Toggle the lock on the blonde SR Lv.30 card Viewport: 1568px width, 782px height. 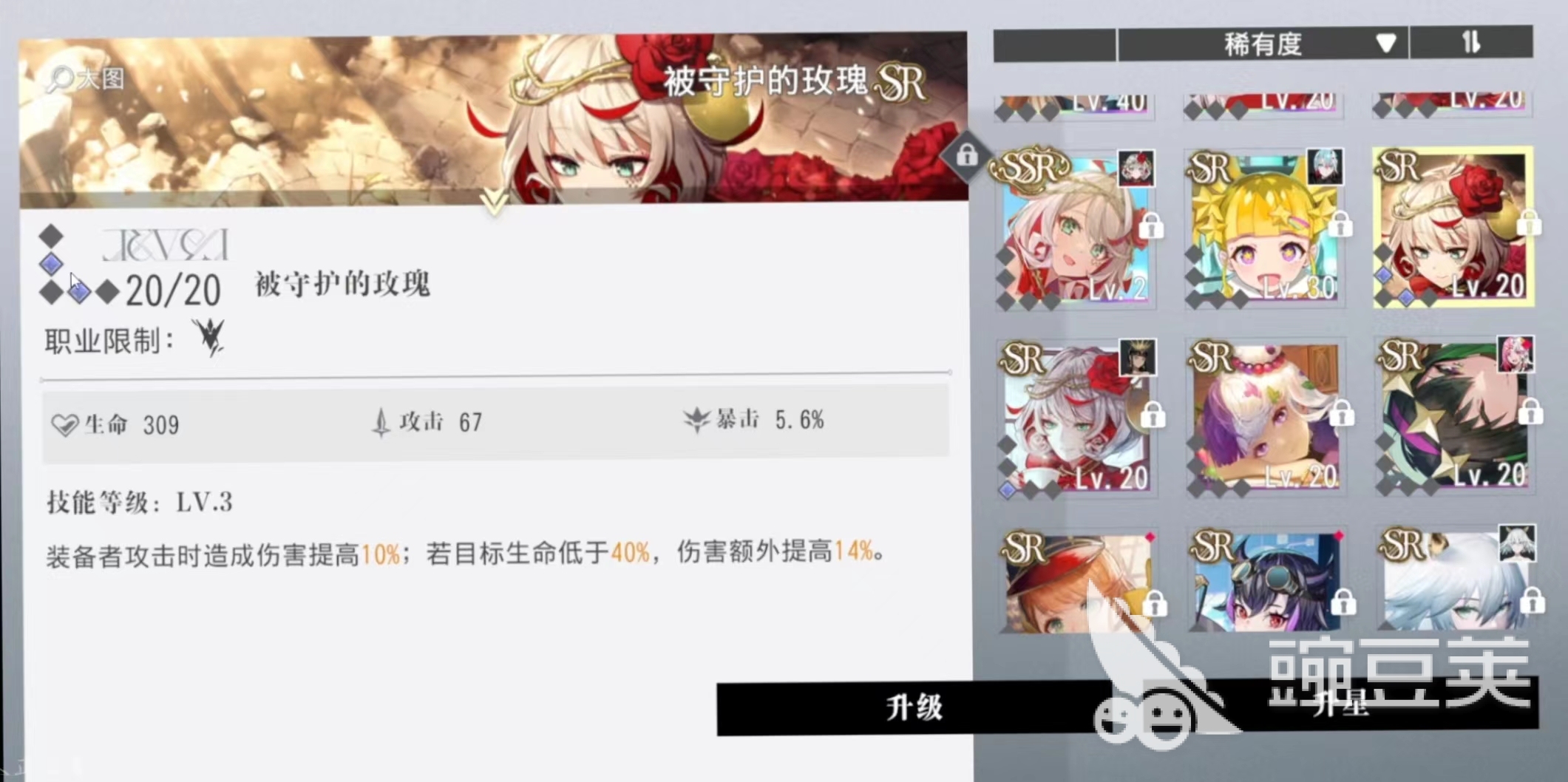[1340, 224]
